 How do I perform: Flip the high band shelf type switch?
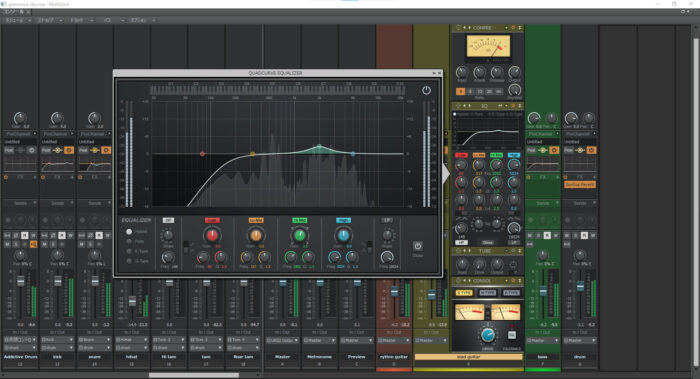(x=369, y=246)
